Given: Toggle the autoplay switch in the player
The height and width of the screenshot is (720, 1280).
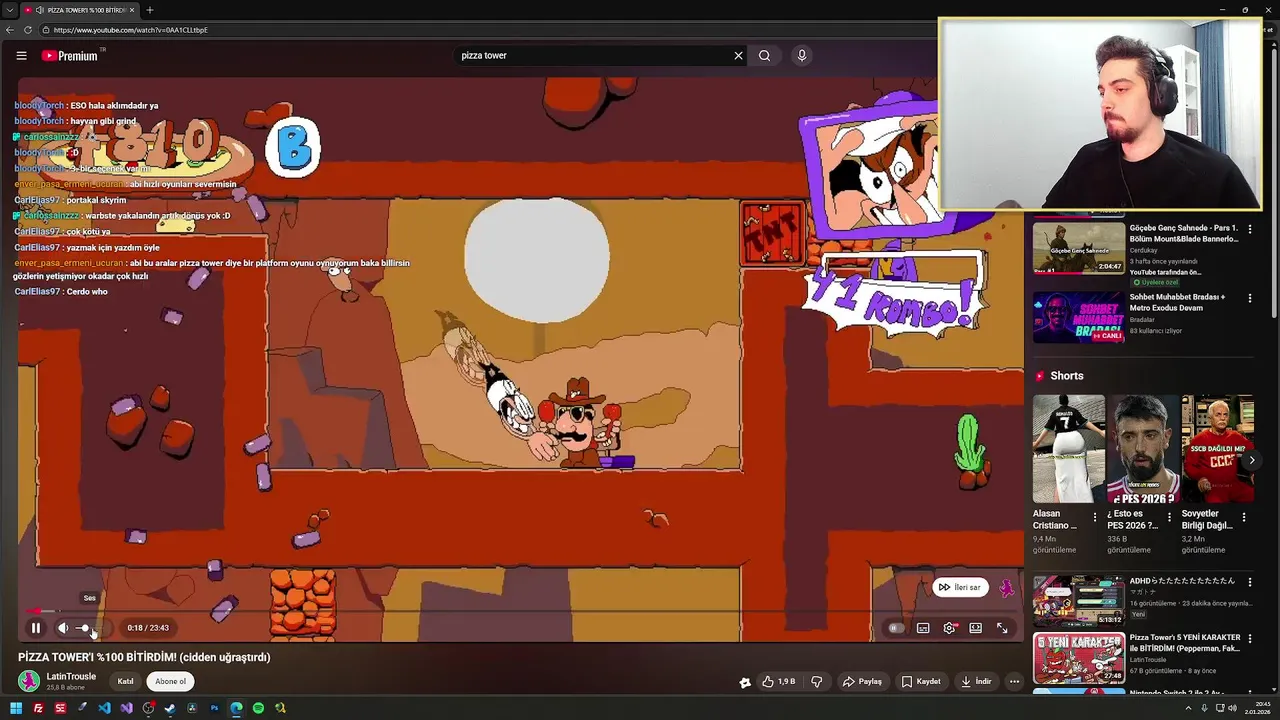Looking at the screenshot, I should coord(896,628).
